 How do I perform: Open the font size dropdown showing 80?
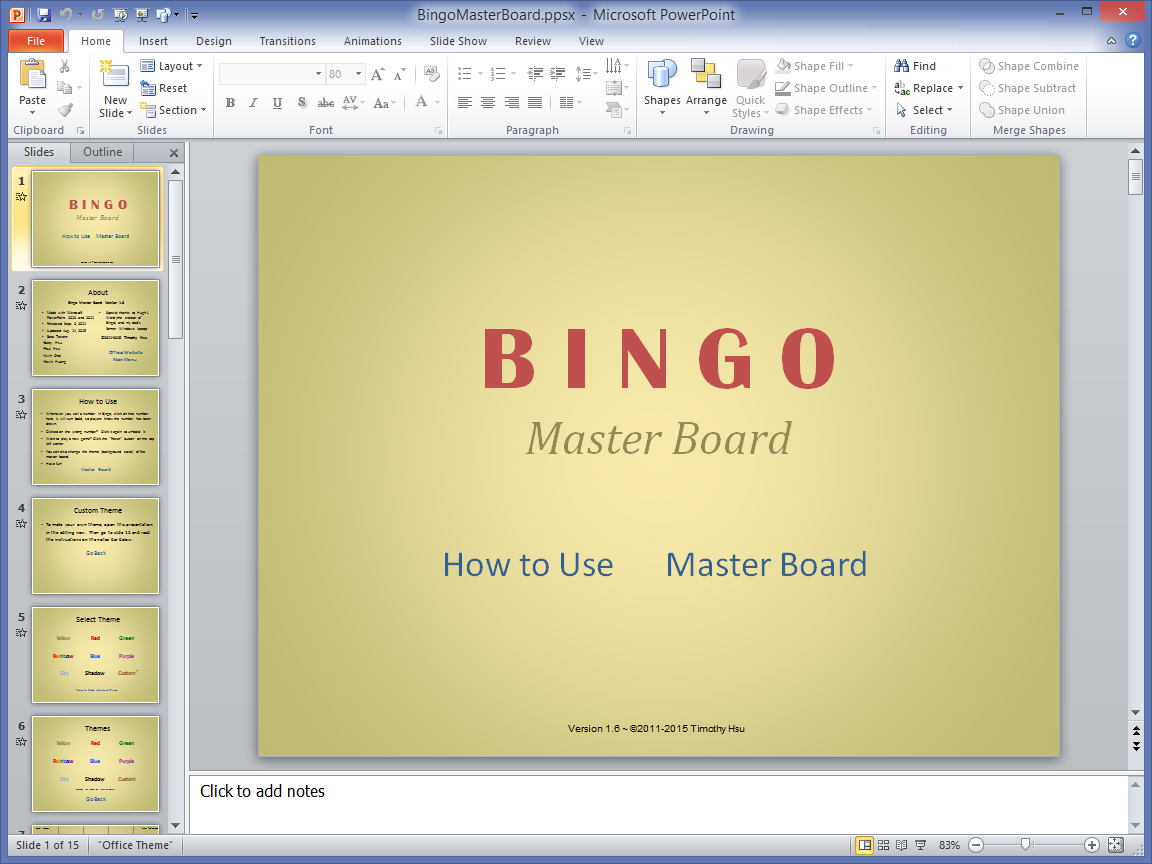click(359, 73)
